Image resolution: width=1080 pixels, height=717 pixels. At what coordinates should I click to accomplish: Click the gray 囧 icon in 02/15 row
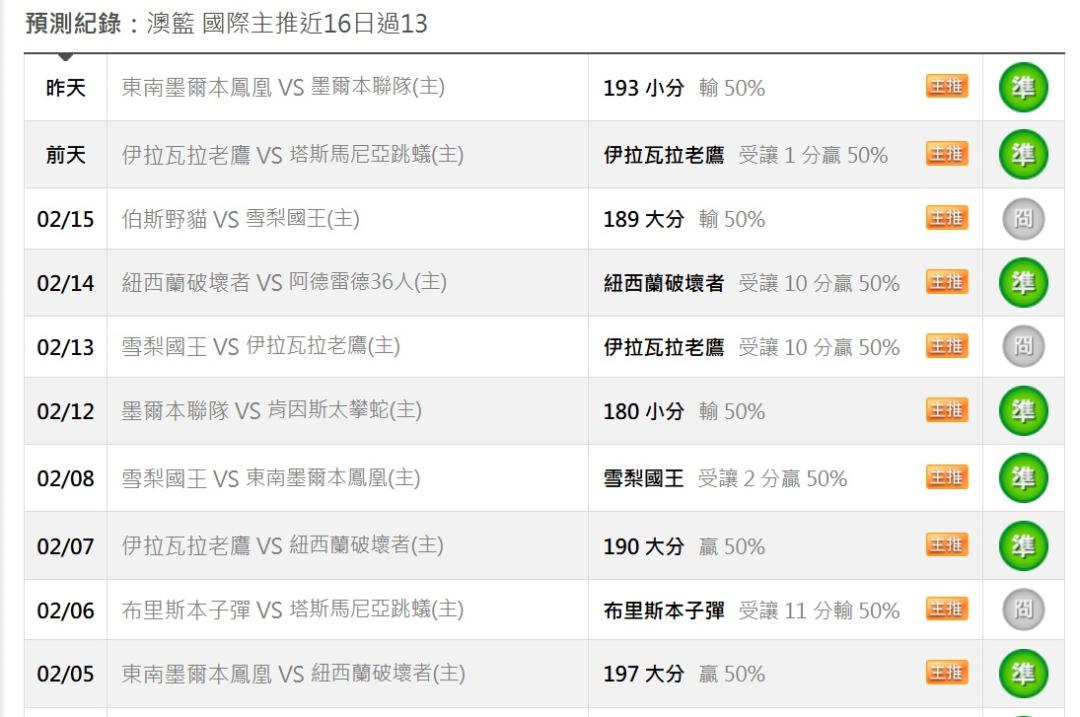(x=1023, y=219)
